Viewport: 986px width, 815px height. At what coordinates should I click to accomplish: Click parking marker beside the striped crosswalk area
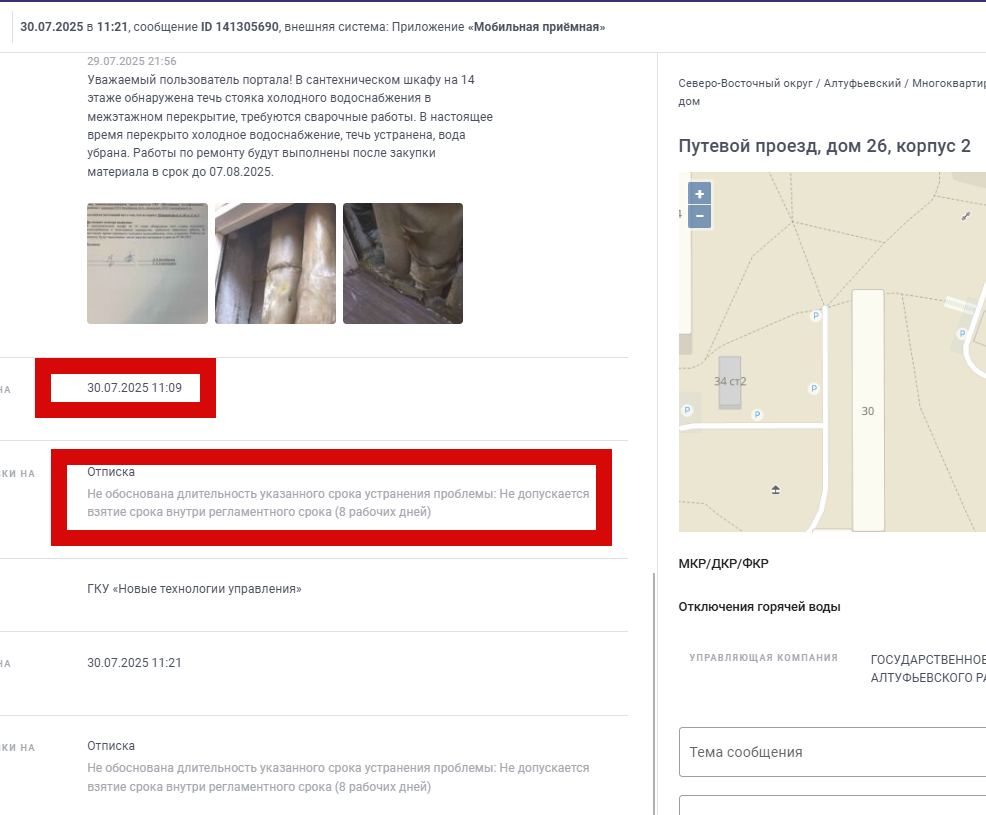point(961,334)
